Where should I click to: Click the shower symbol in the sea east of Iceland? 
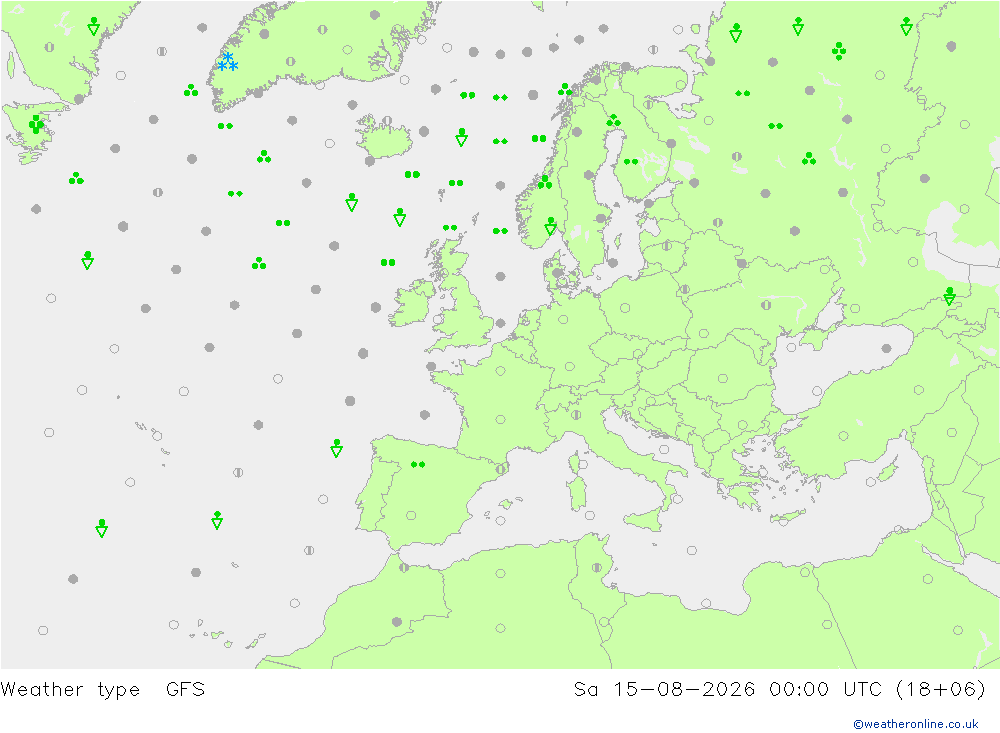click(x=462, y=137)
